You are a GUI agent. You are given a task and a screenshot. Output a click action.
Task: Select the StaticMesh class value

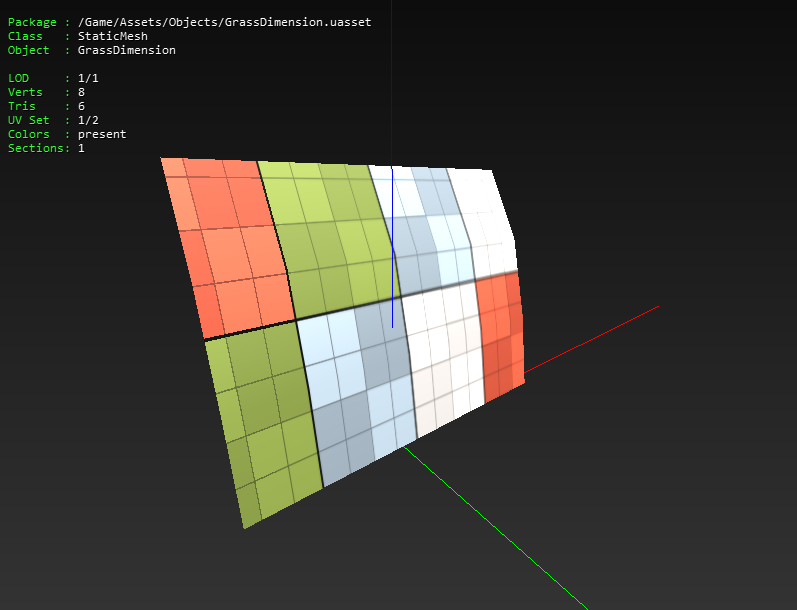[x=112, y=36]
